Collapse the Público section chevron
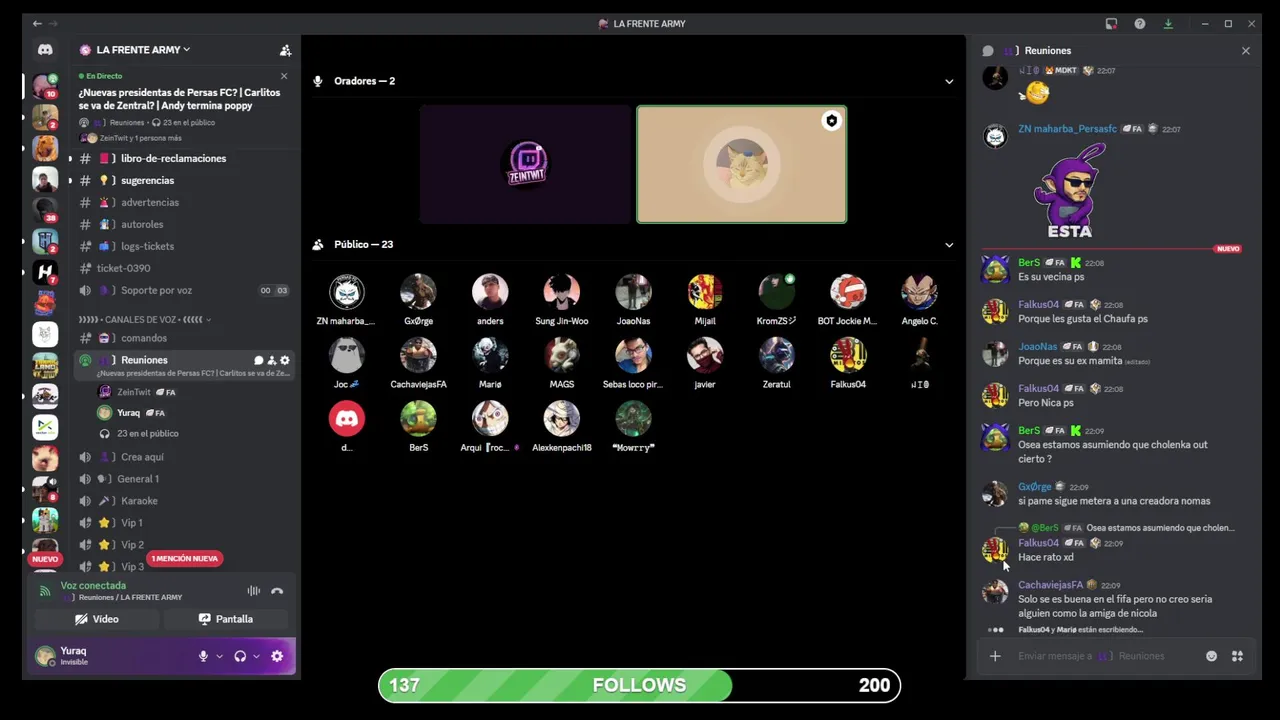The height and width of the screenshot is (720, 1280). (949, 245)
